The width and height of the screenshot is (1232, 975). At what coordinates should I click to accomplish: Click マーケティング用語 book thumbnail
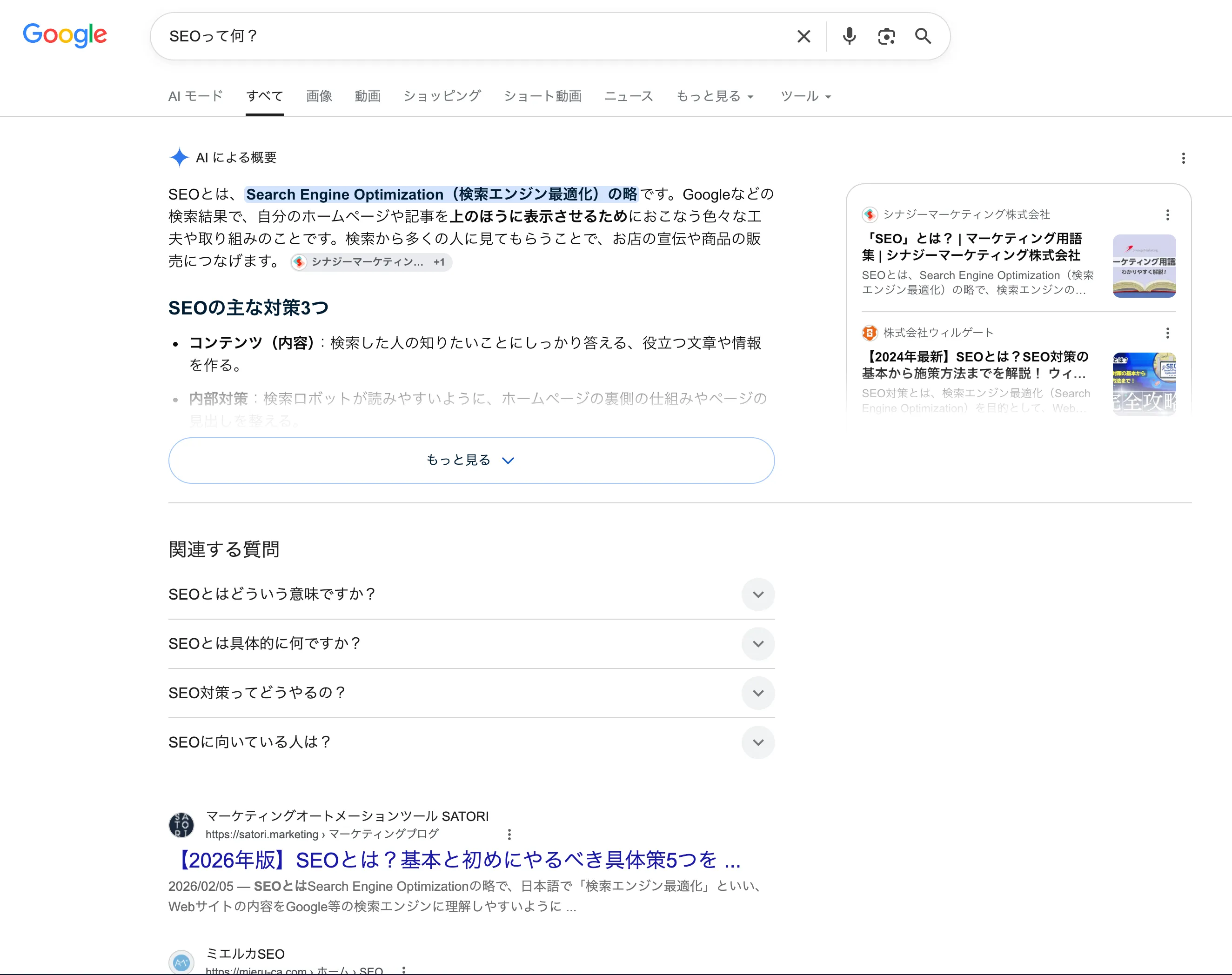click(x=1144, y=266)
